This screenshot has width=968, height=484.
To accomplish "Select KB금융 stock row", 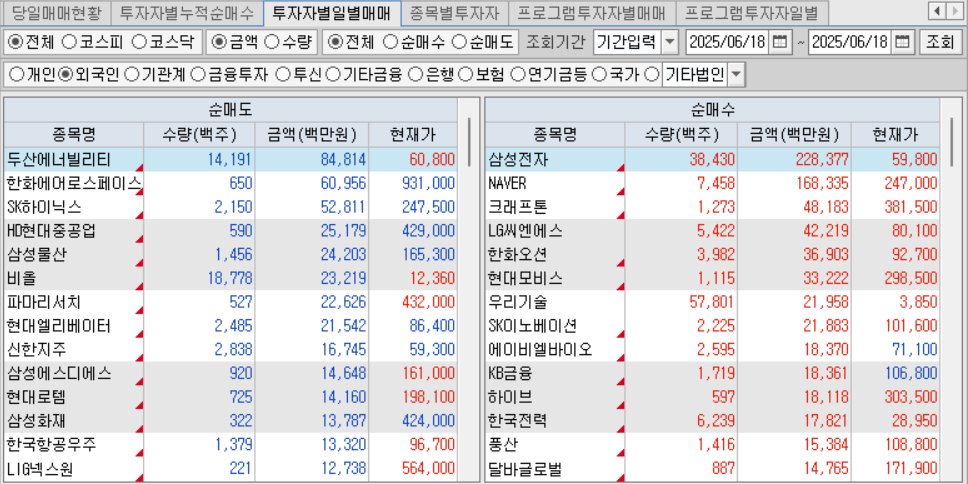I will tap(713, 373).
